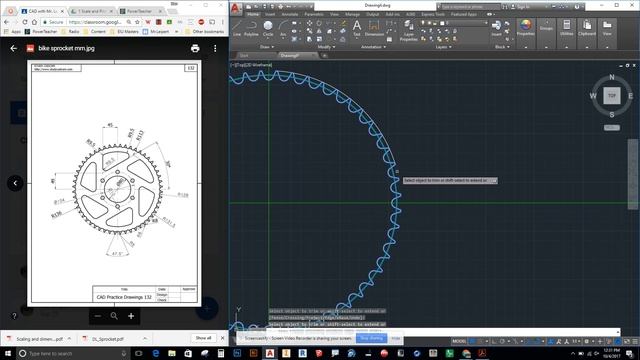Viewport: 640px width, 360px height.
Task: Switch to PowerTeacher Chrome tab
Action: click(139, 11)
